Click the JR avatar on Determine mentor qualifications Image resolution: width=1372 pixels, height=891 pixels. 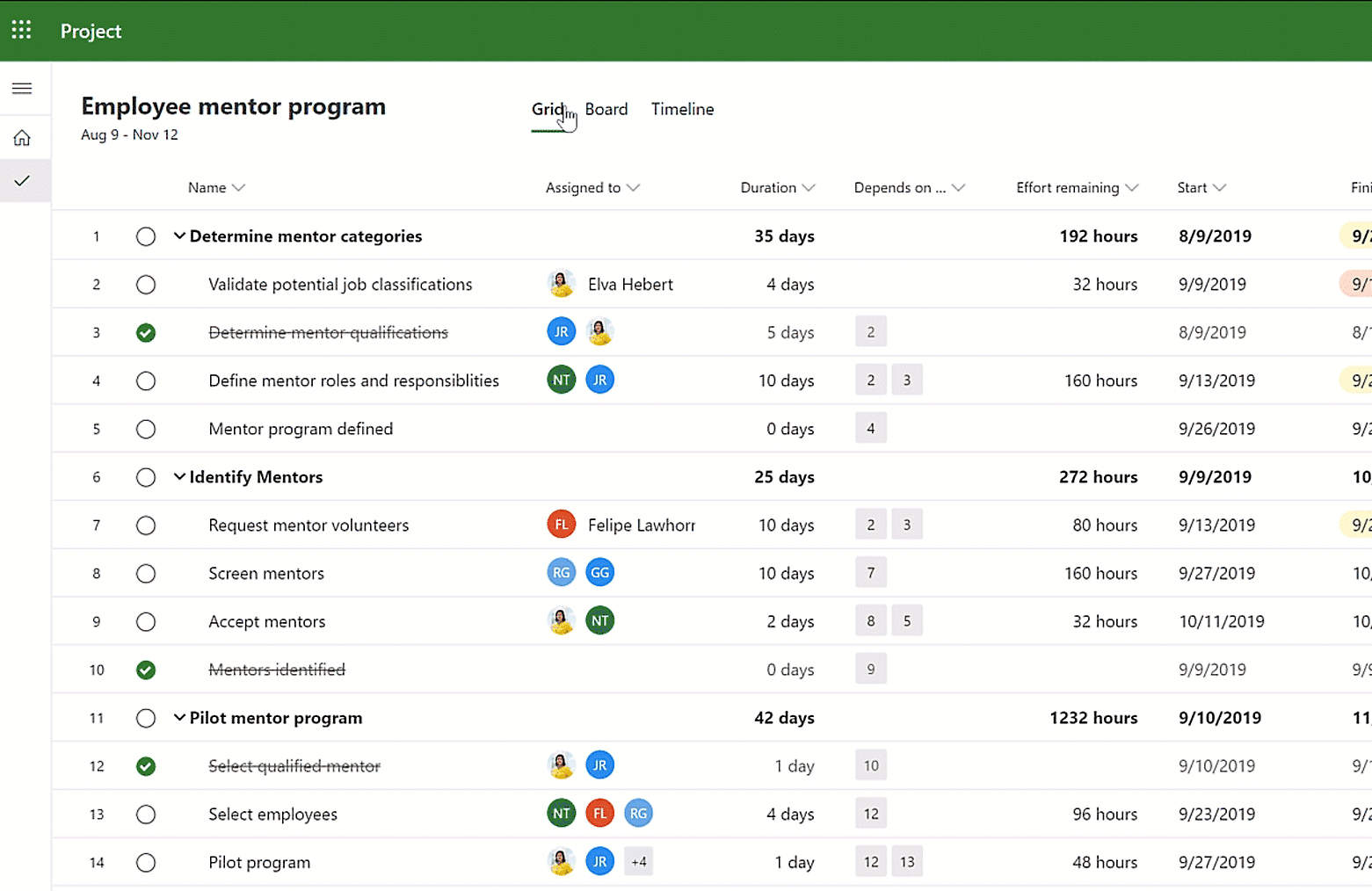(x=561, y=331)
